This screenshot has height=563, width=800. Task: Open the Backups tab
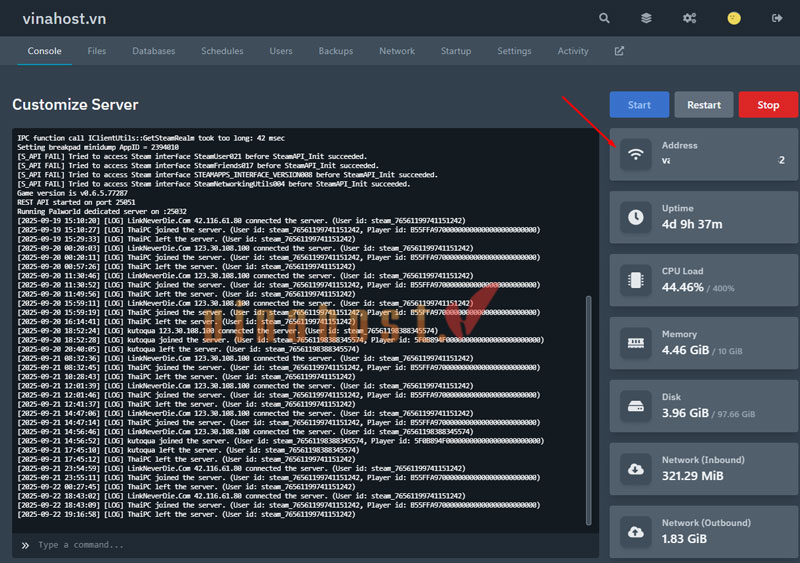(x=335, y=51)
